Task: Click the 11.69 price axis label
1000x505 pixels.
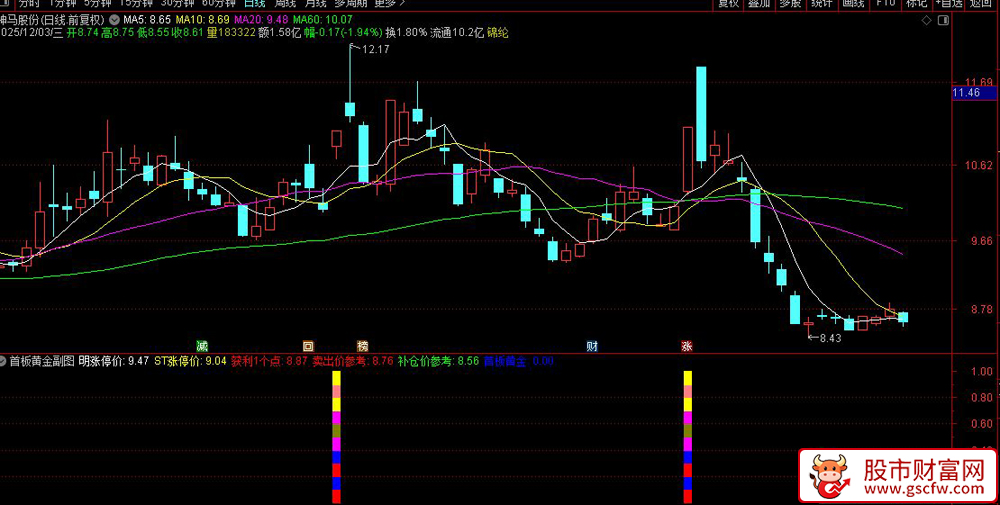Action: (979, 82)
